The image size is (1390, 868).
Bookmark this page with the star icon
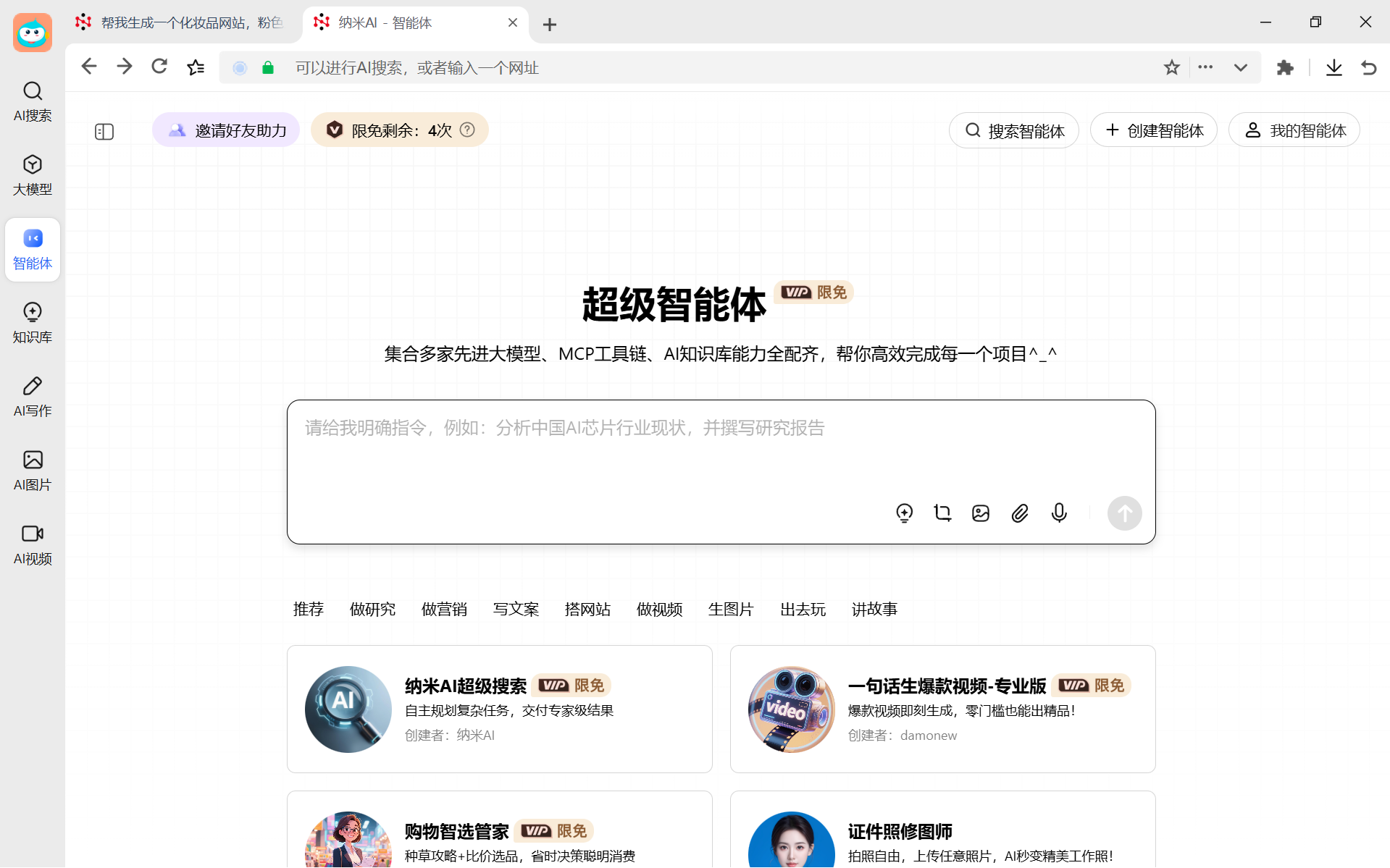pyautogui.click(x=1171, y=67)
